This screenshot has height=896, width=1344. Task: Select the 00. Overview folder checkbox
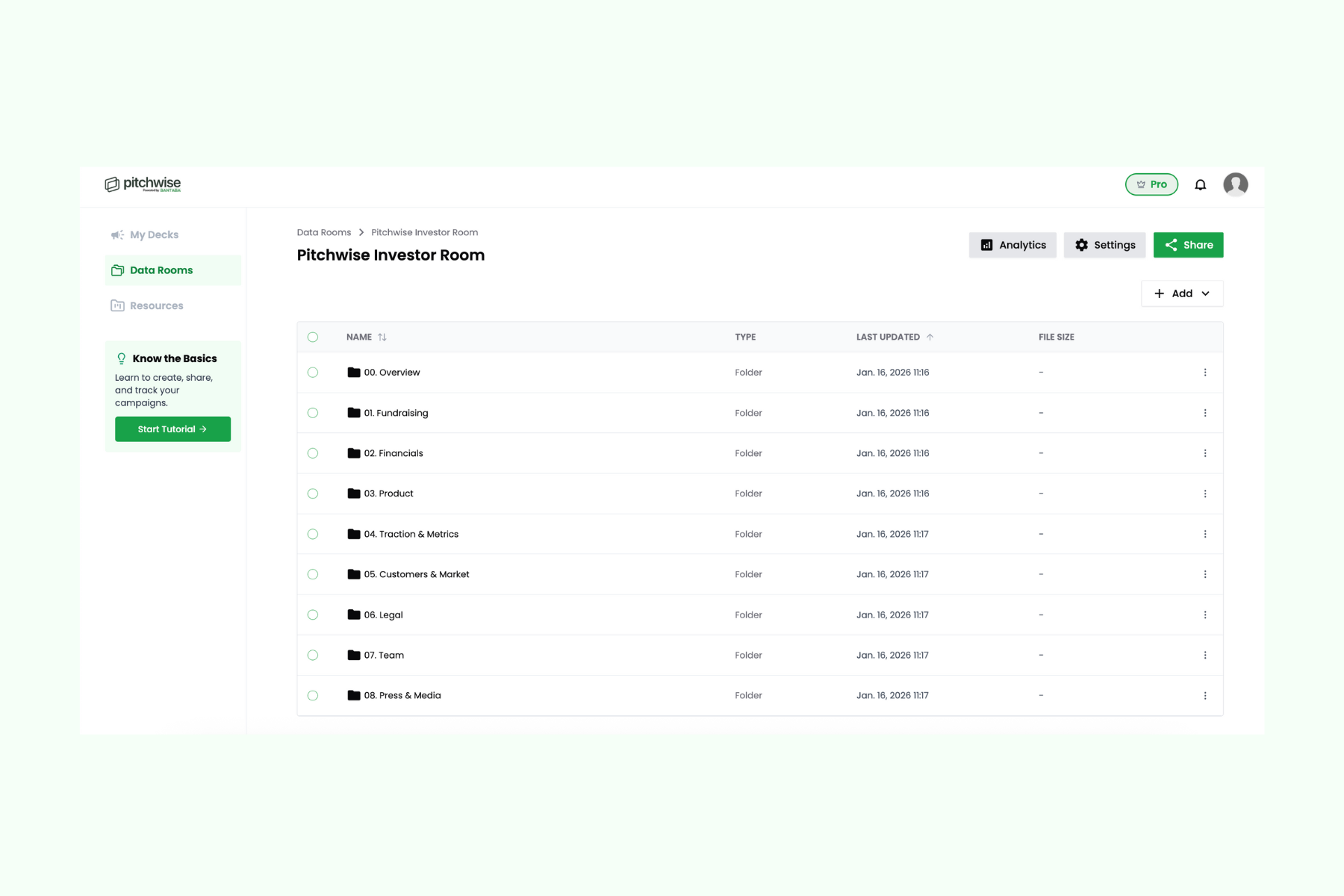(x=313, y=372)
